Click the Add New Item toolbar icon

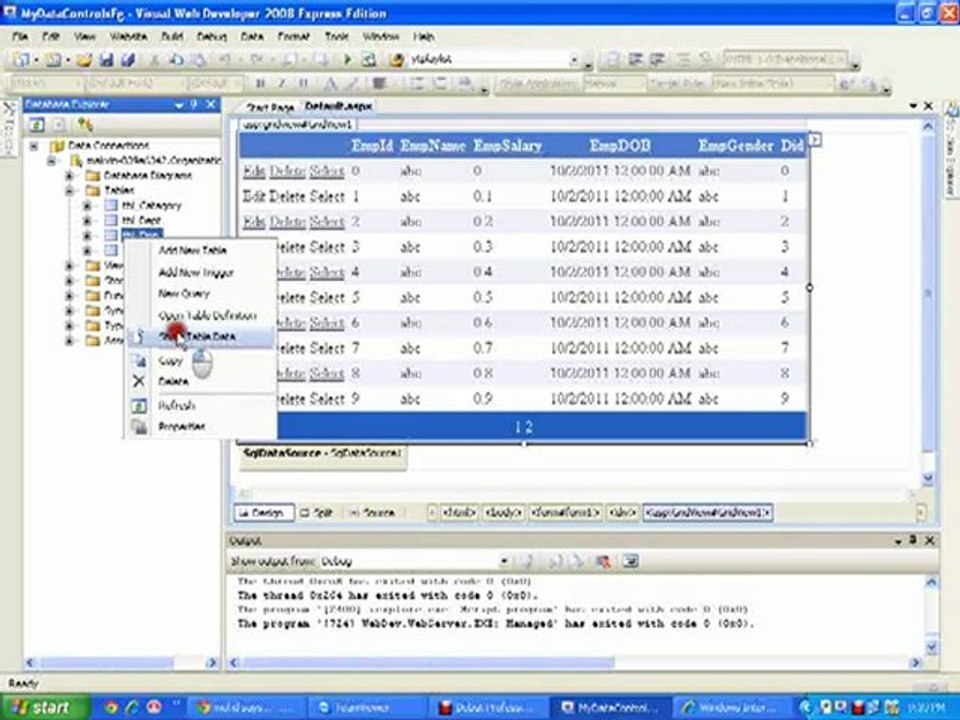point(53,59)
